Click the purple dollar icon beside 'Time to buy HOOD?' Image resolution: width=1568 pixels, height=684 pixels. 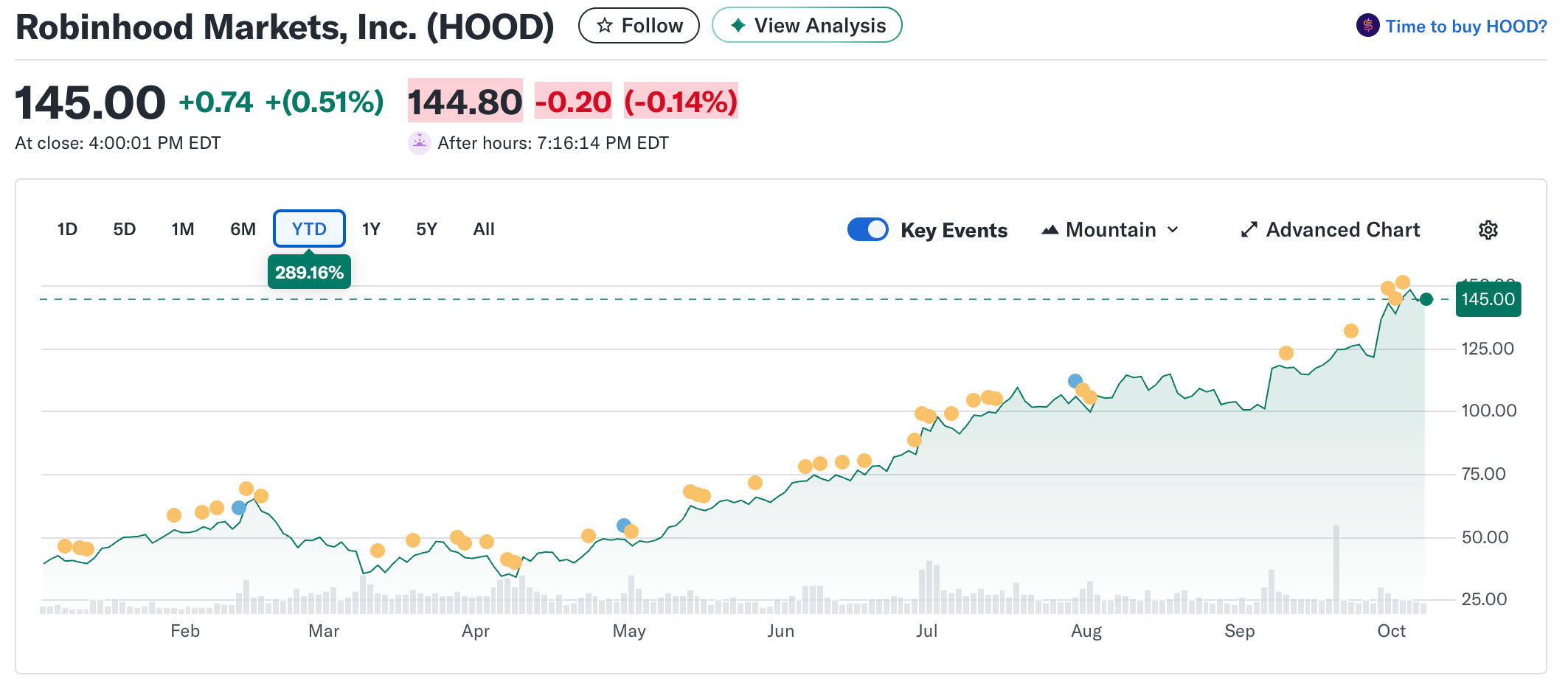coord(1367,26)
